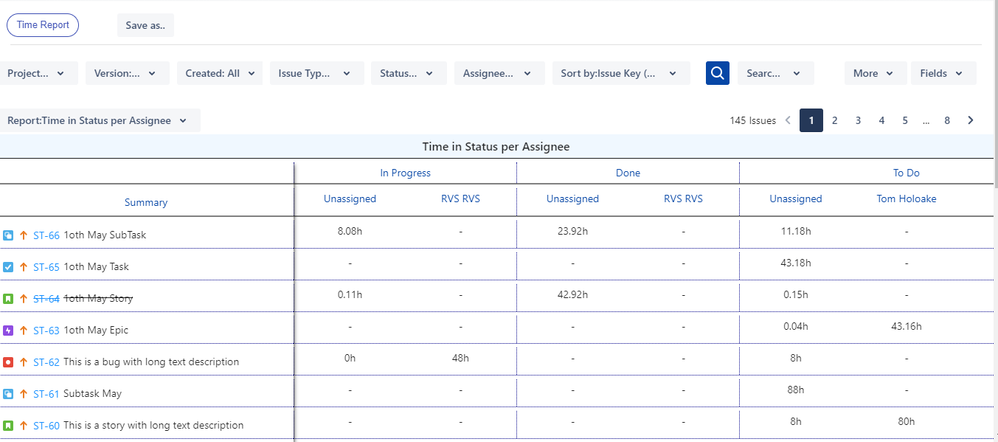This screenshot has width=998, height=442.
Task: Open issue link ST-62
Action: [46, 362]
